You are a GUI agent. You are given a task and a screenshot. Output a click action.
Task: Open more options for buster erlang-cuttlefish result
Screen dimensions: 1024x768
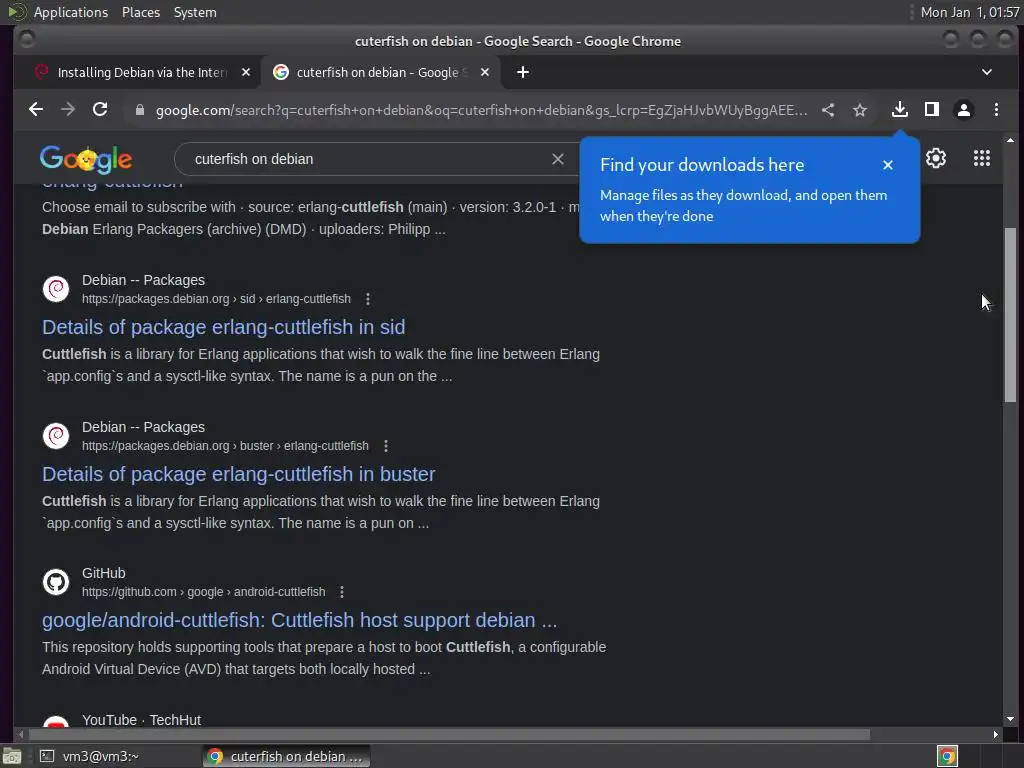pos(386,446)
